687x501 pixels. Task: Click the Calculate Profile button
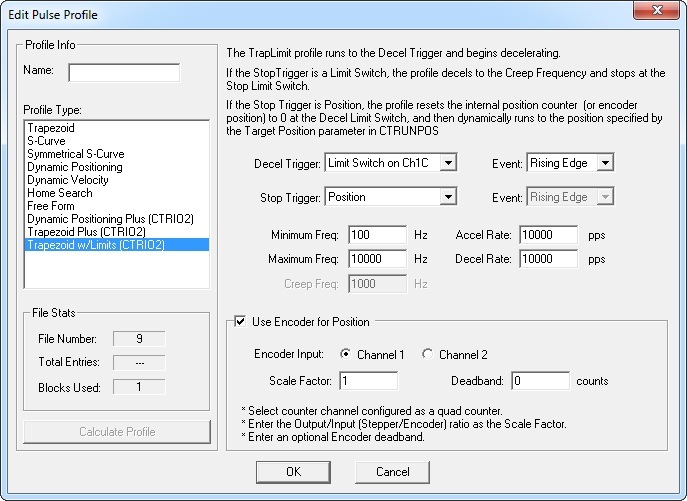(117, 432)
